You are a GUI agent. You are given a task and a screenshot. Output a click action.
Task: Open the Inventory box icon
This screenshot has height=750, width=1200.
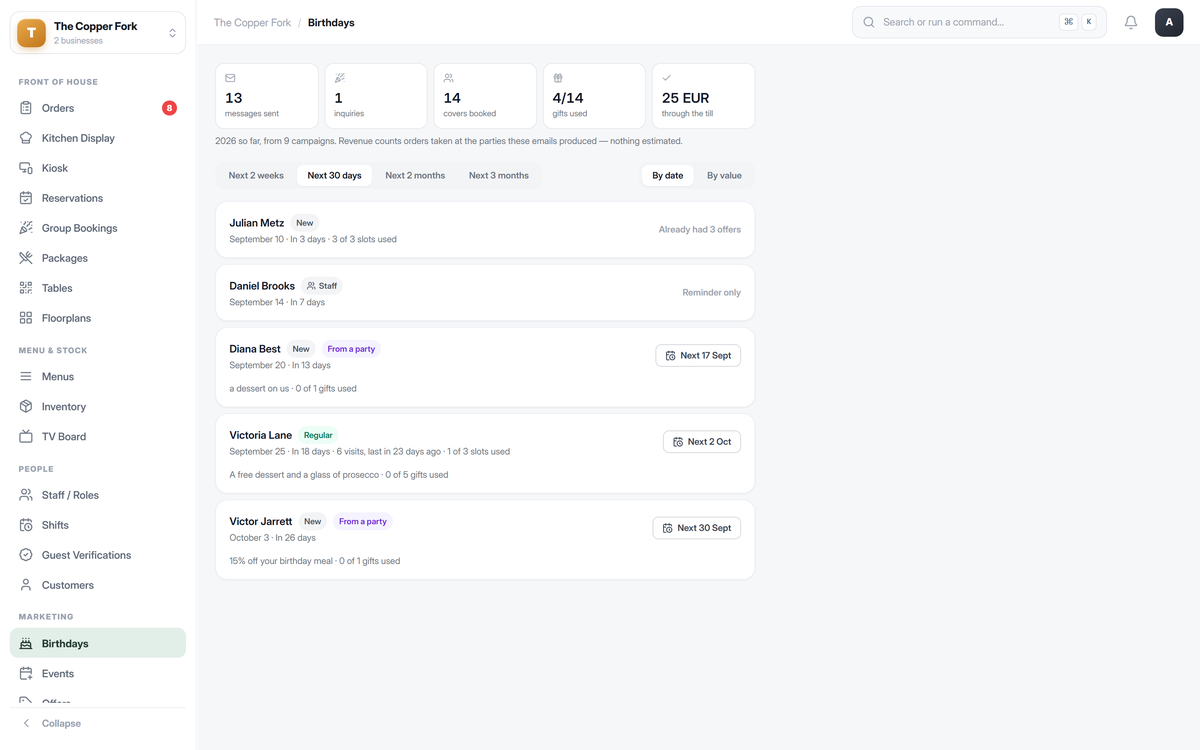coord(26,407)
